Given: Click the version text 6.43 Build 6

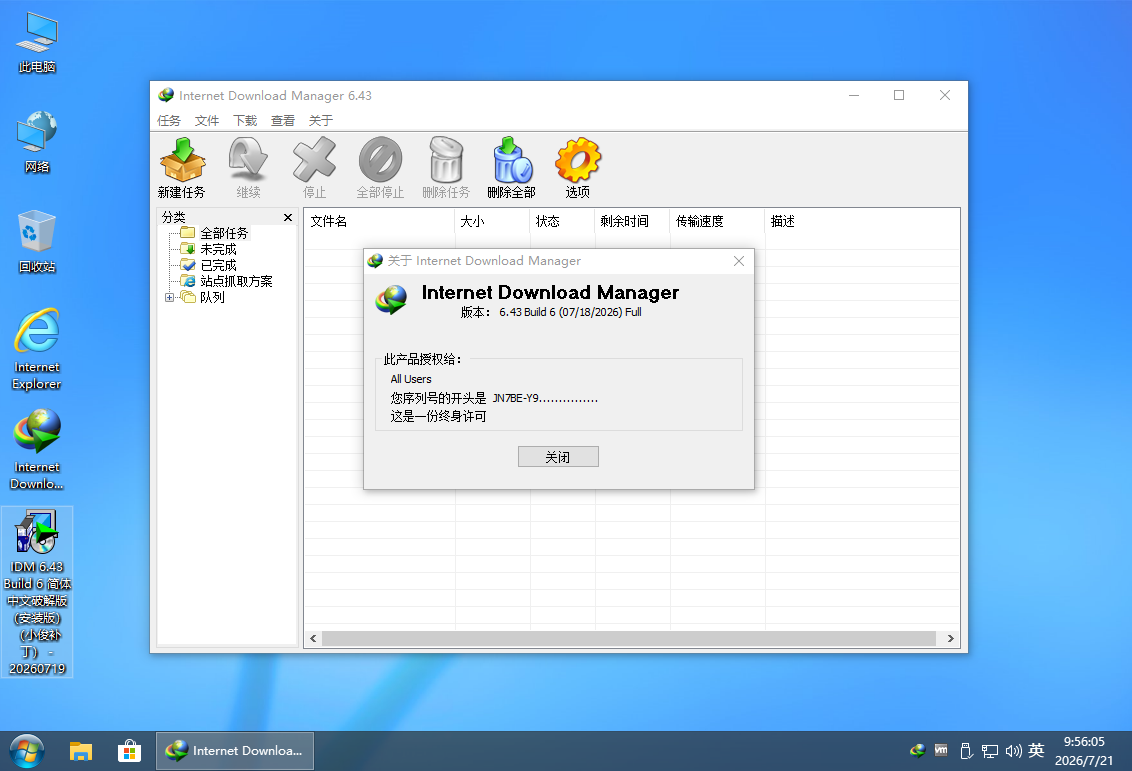Looking at the screenshot, I should tap(570, 312).
